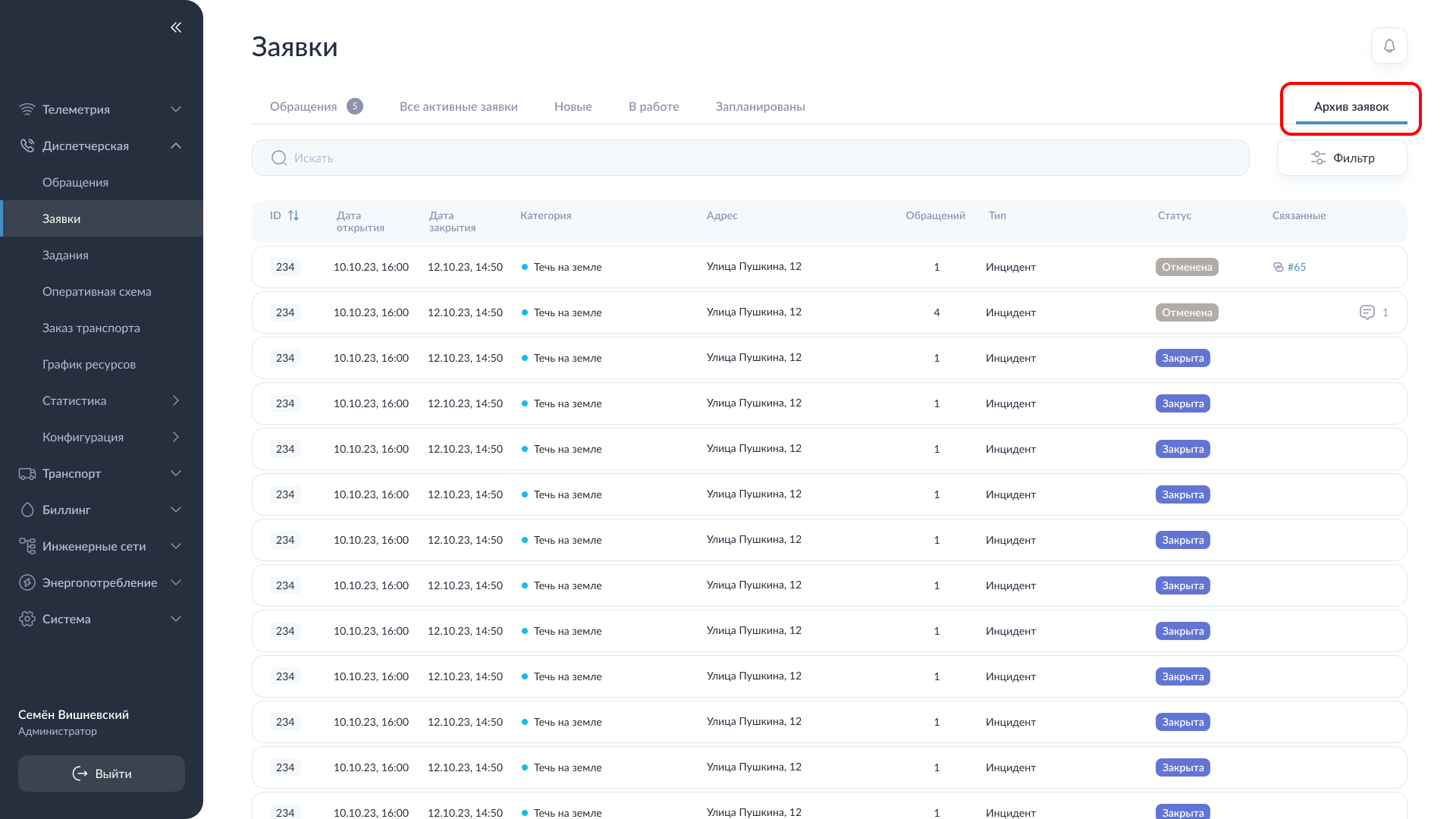Viewport: 1456px width, 819px height.
Task: Open linked request #65
Action: coord(1295,267)
